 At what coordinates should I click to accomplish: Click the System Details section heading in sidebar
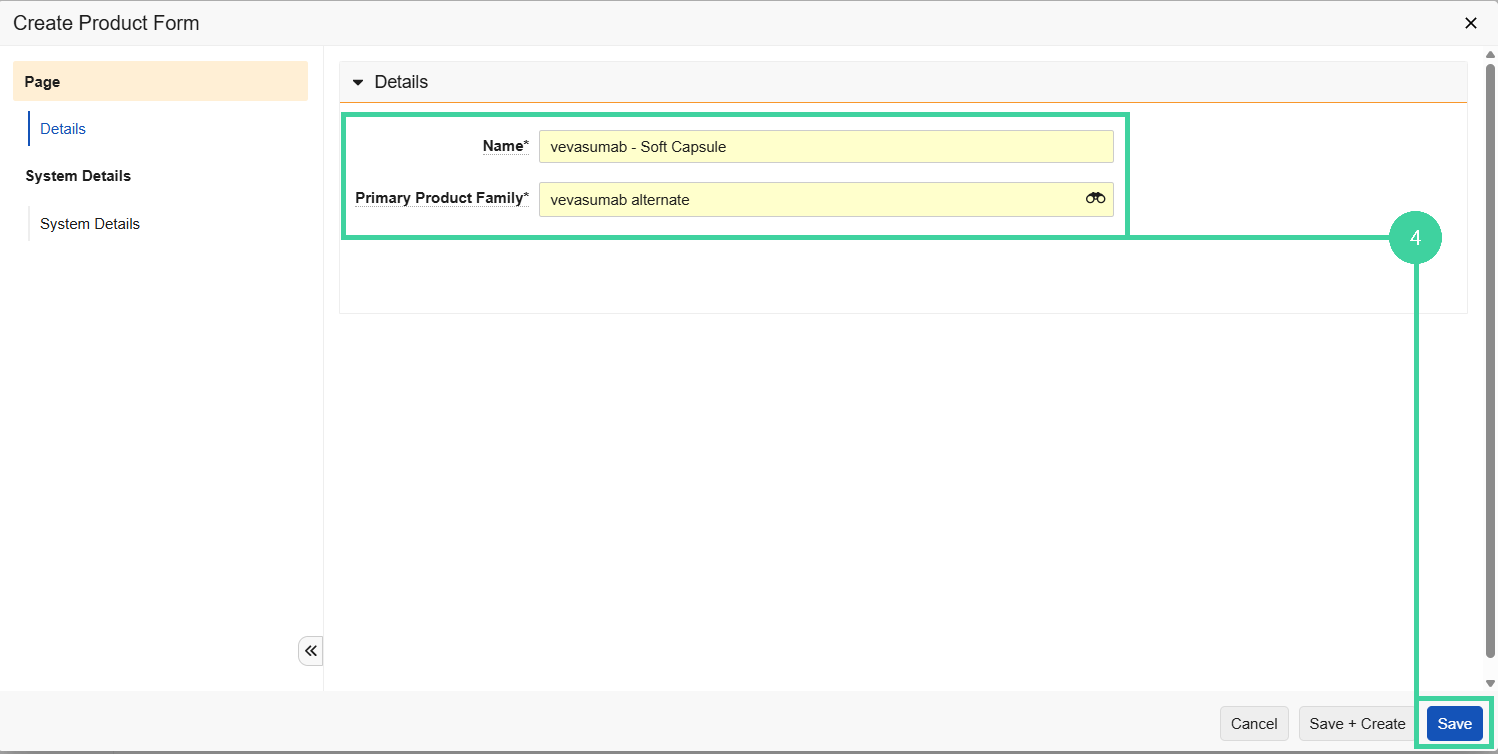78,175
